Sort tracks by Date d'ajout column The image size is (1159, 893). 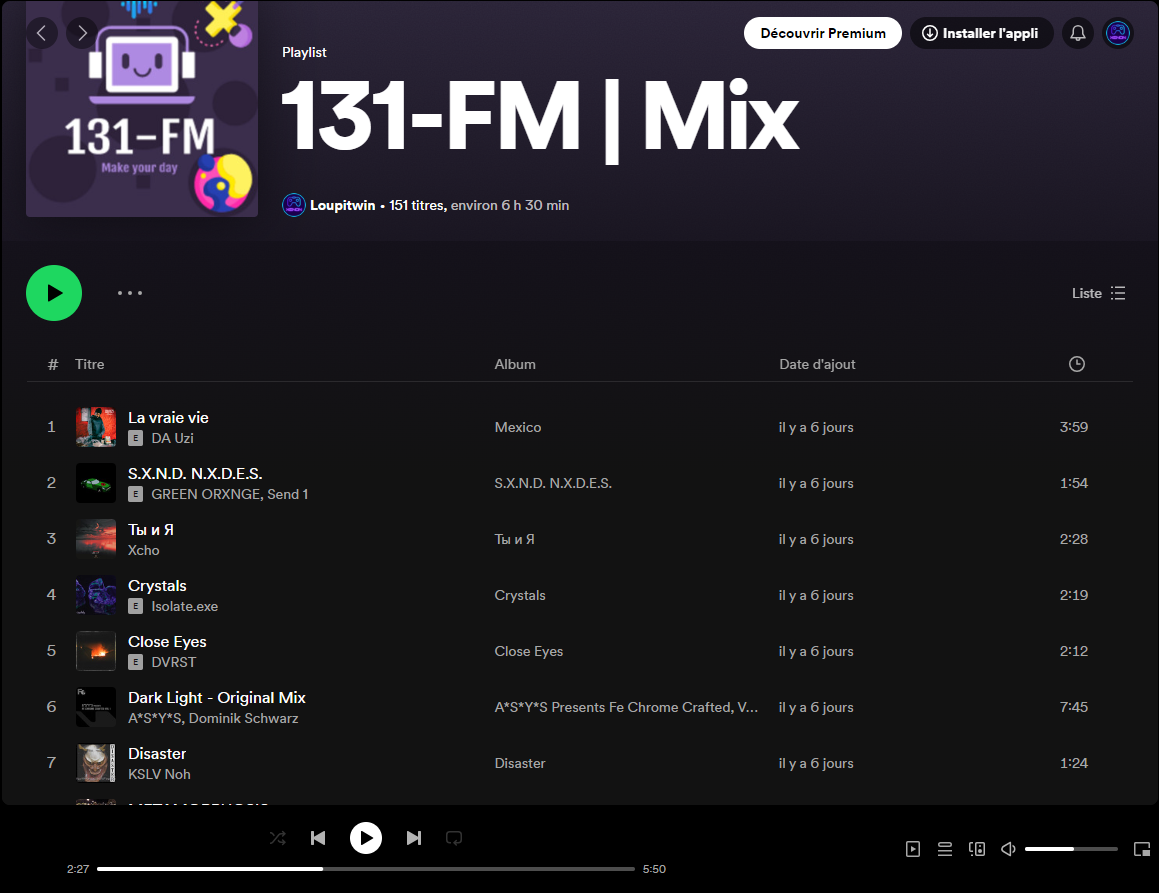pyautogui.click(x=817, y=364)
